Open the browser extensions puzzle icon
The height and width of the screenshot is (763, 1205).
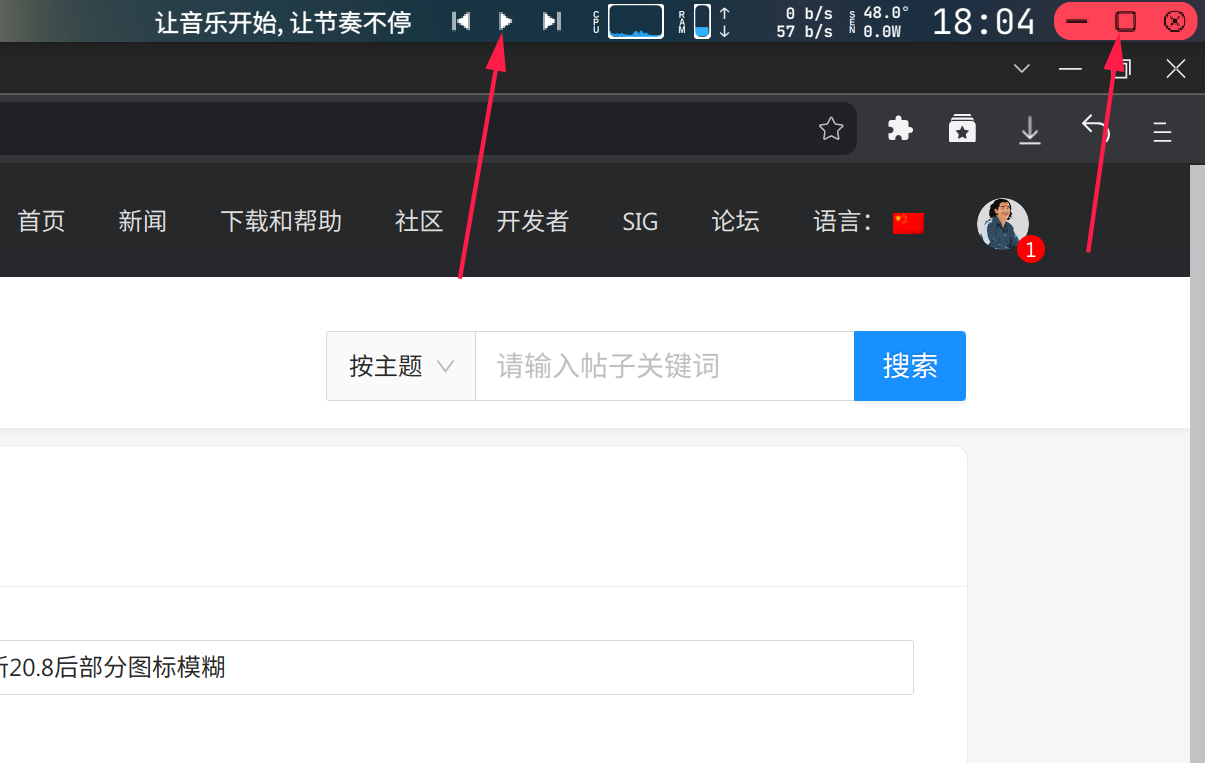[900, 129]
